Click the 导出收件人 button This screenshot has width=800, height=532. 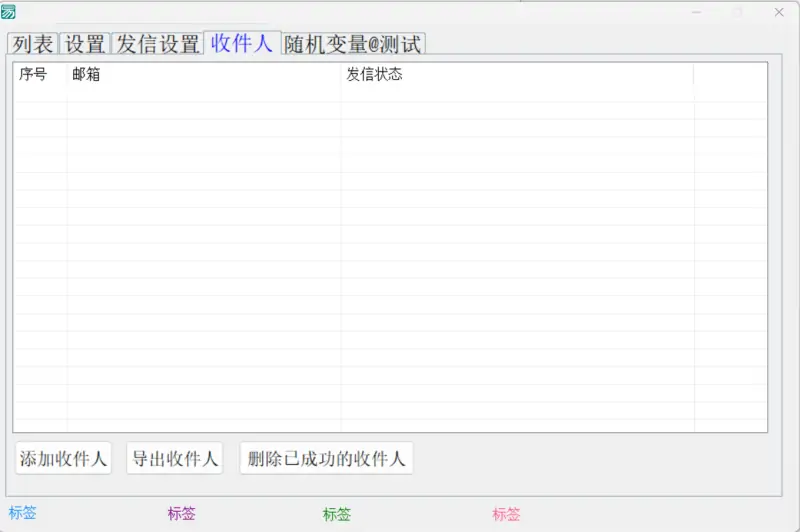175,459
